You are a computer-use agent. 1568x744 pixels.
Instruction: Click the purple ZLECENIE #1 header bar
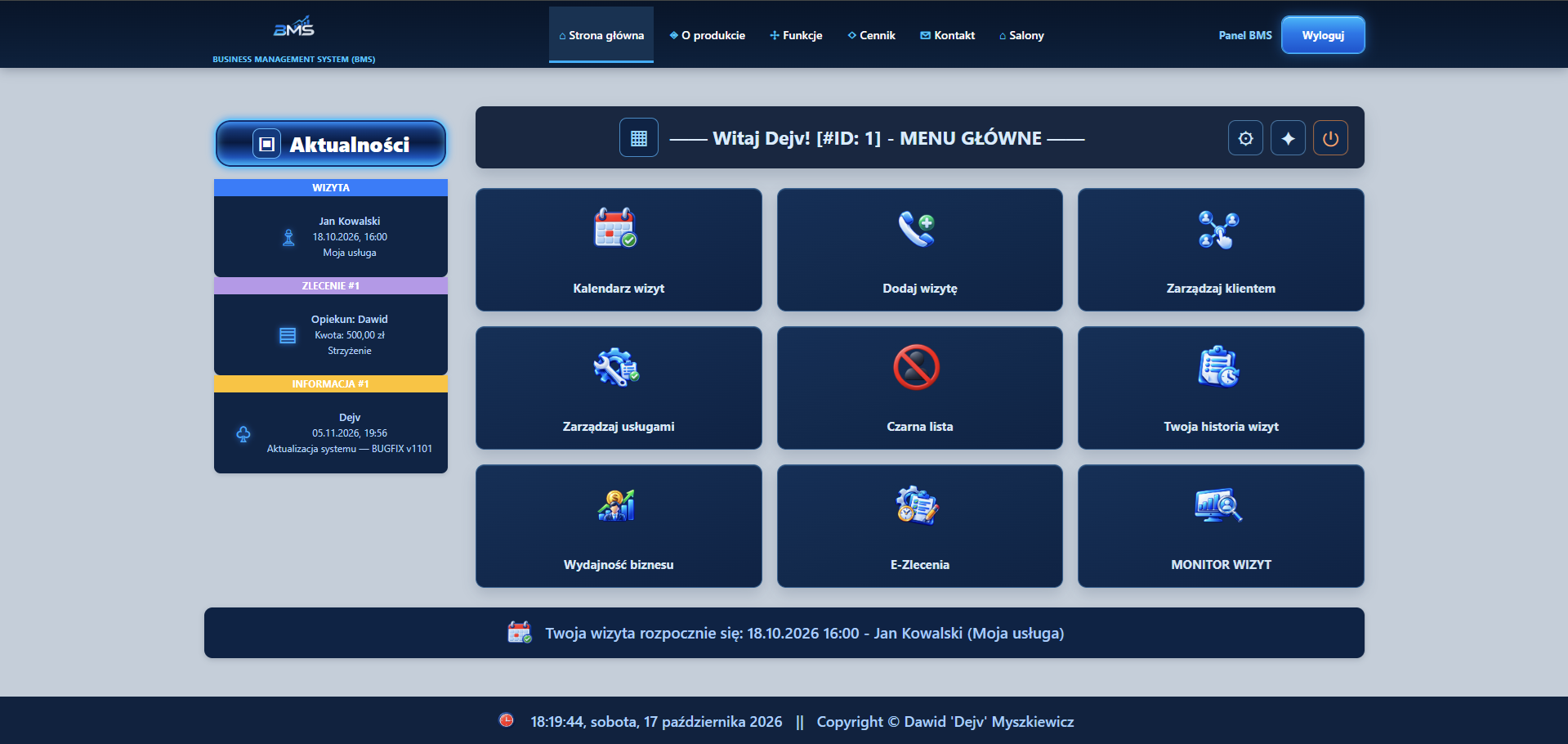click(331, 285)
